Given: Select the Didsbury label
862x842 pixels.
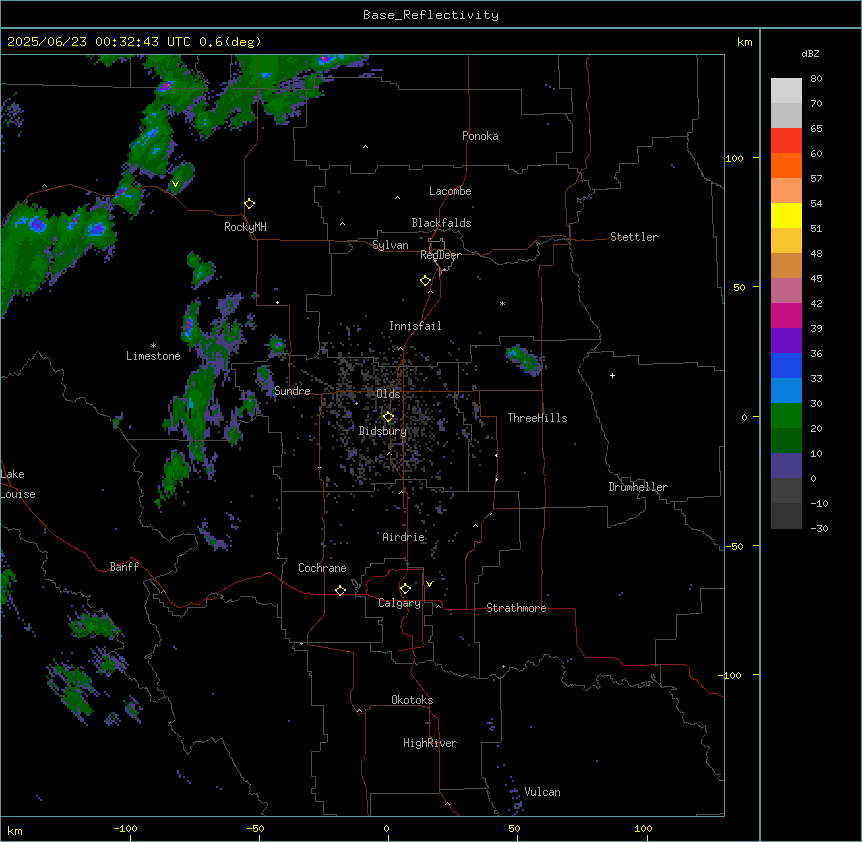Looking at the screenshot, I should tap(383, 431).
